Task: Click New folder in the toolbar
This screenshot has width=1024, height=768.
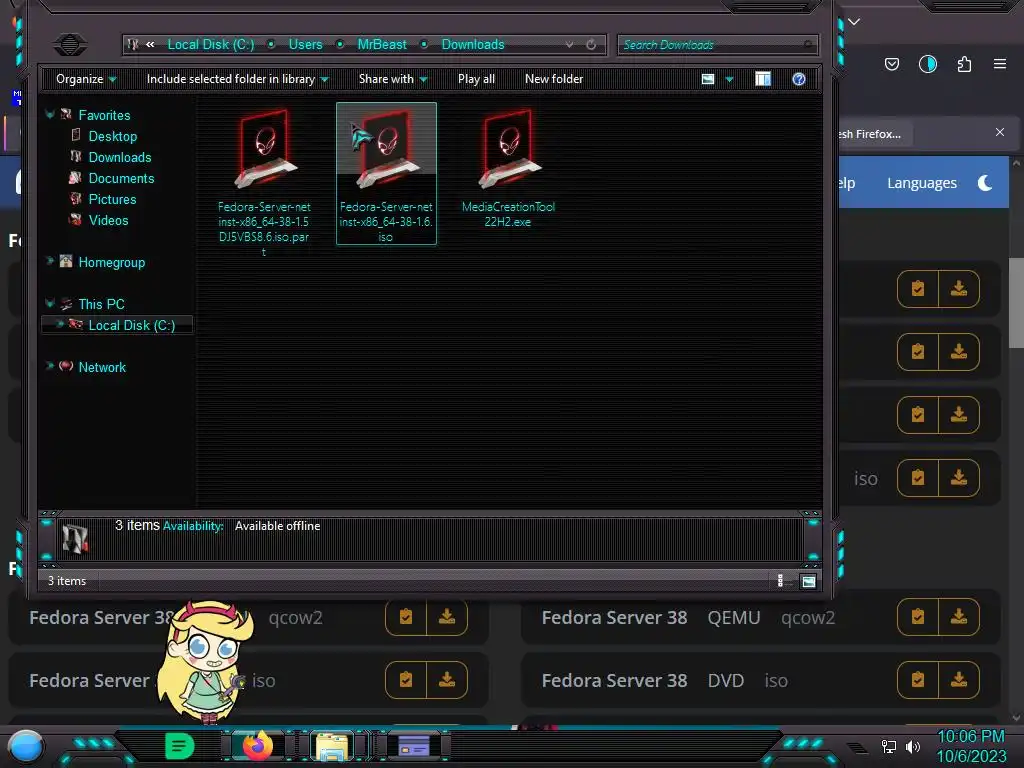Action: coord(554,79)
